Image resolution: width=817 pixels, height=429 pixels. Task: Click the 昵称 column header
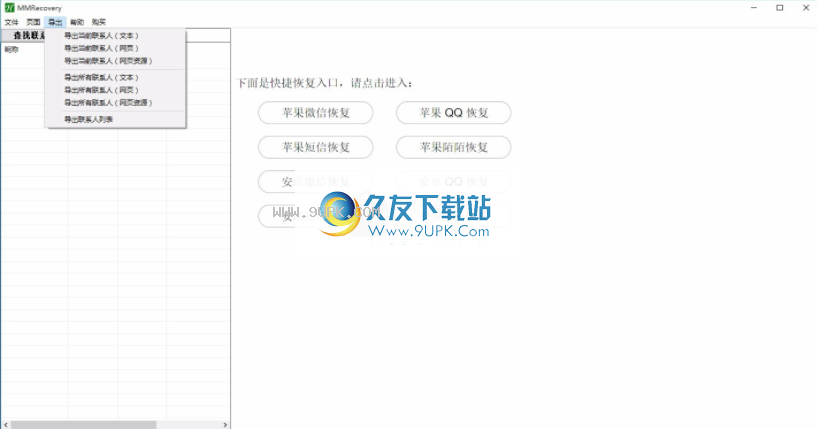[11, 50]
